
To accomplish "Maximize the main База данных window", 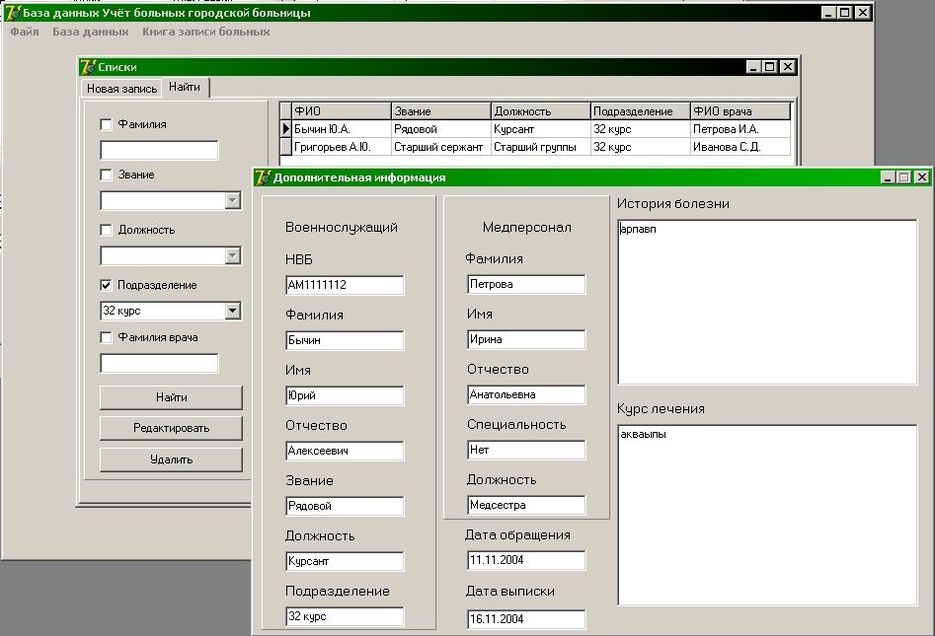I will [845, 13].
